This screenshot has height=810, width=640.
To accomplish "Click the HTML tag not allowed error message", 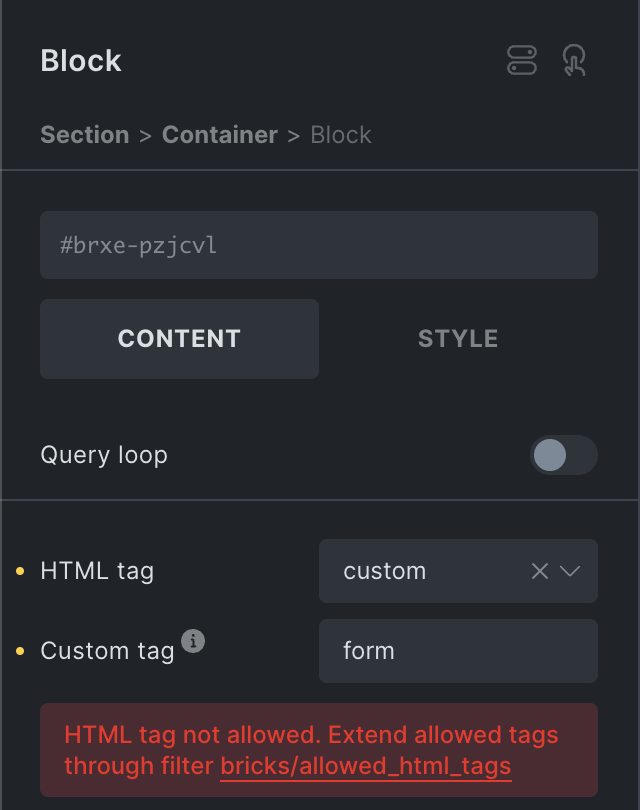I will pos(310,736).
